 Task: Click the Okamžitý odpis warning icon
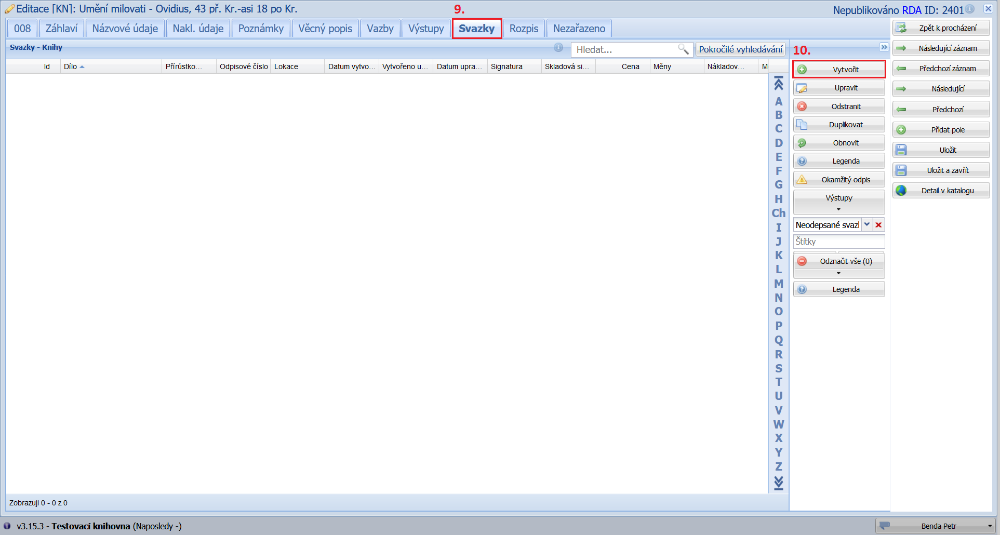[x=802, y=179]
